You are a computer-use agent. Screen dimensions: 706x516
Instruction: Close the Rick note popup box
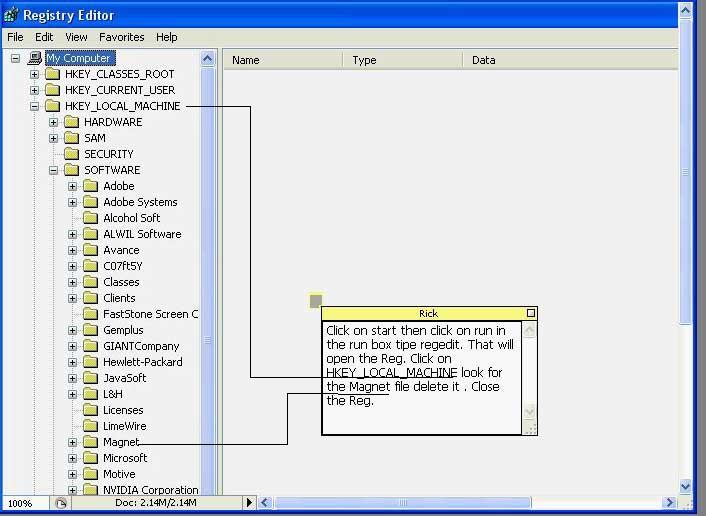tap(530, 313)
